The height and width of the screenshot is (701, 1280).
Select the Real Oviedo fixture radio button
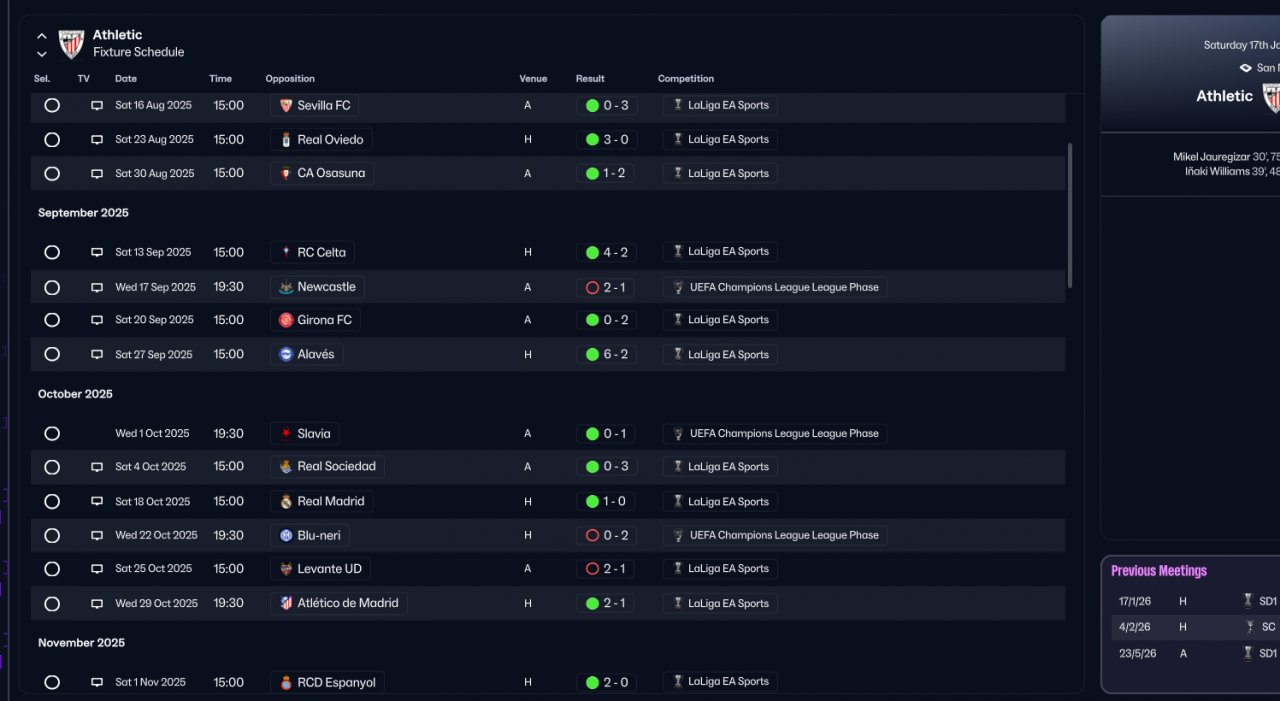coord(52,139)
